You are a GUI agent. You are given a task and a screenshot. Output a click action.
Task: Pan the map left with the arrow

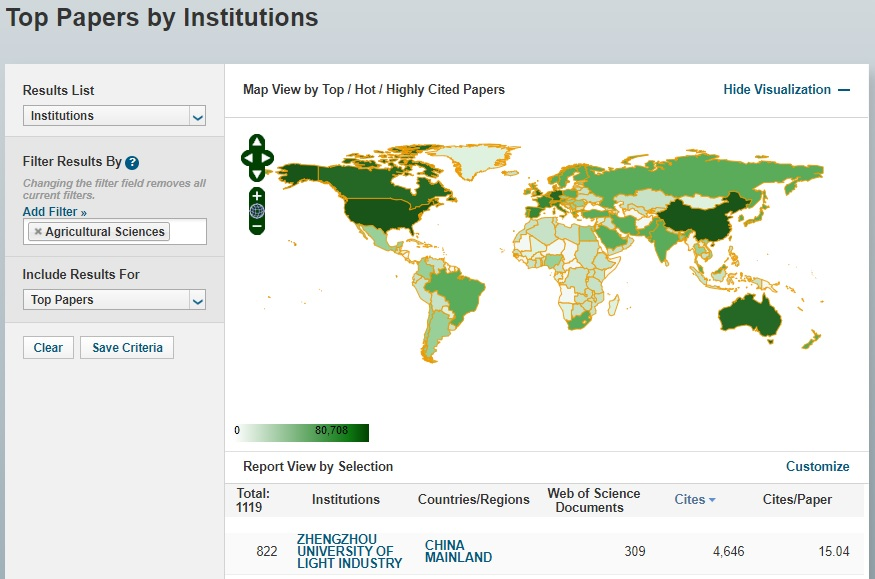point(246,158)
